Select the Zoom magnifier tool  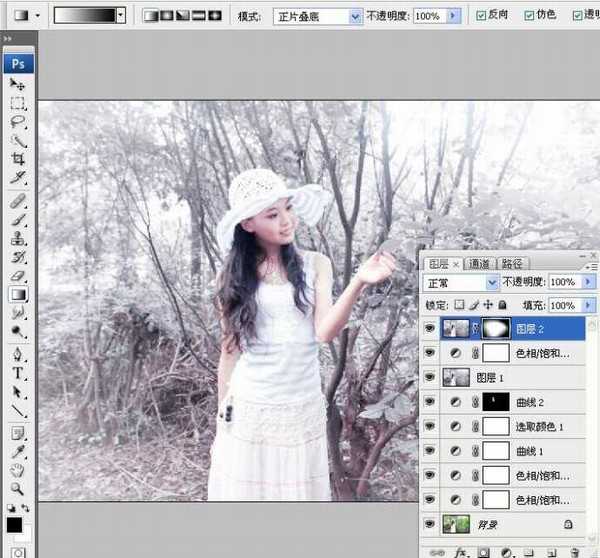click(x=18, y=489)
